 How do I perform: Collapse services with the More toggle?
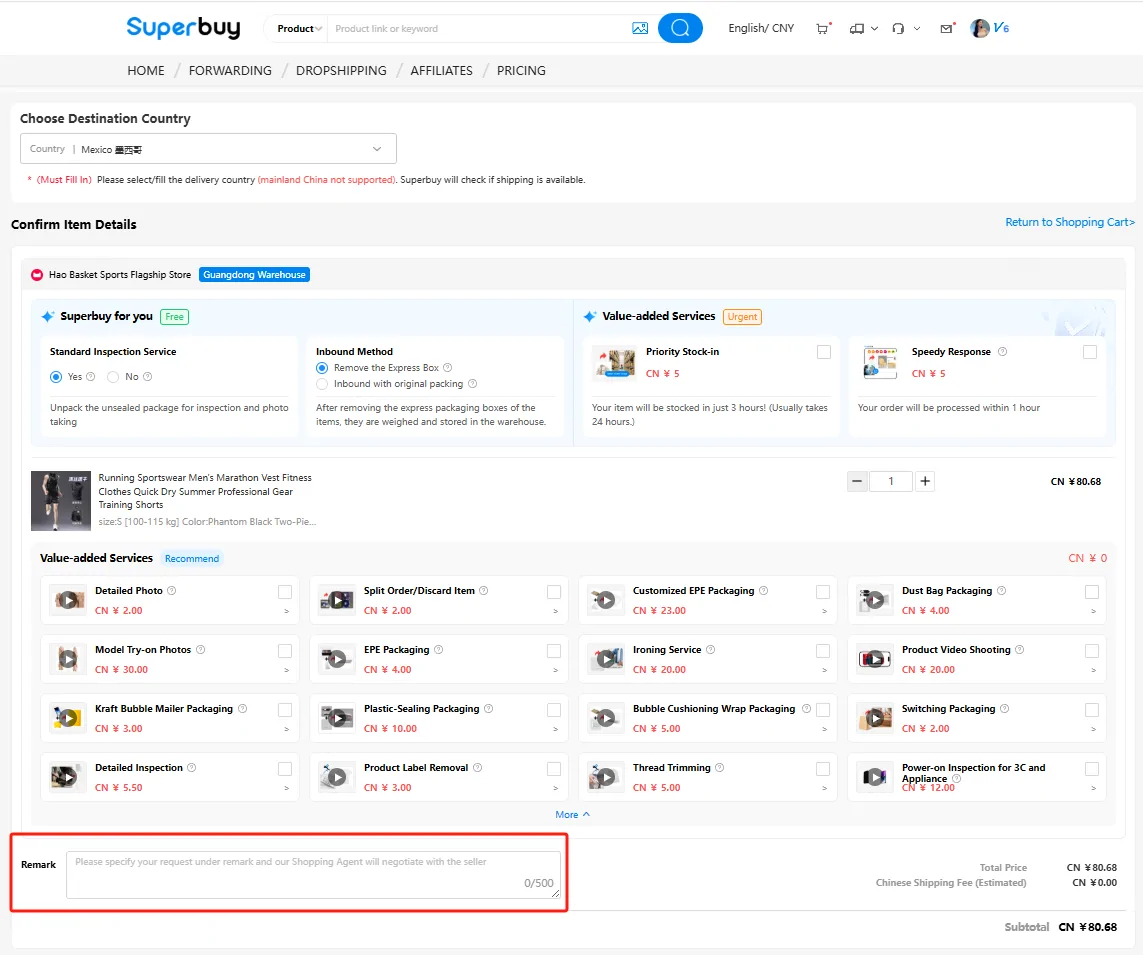(572, 814)
